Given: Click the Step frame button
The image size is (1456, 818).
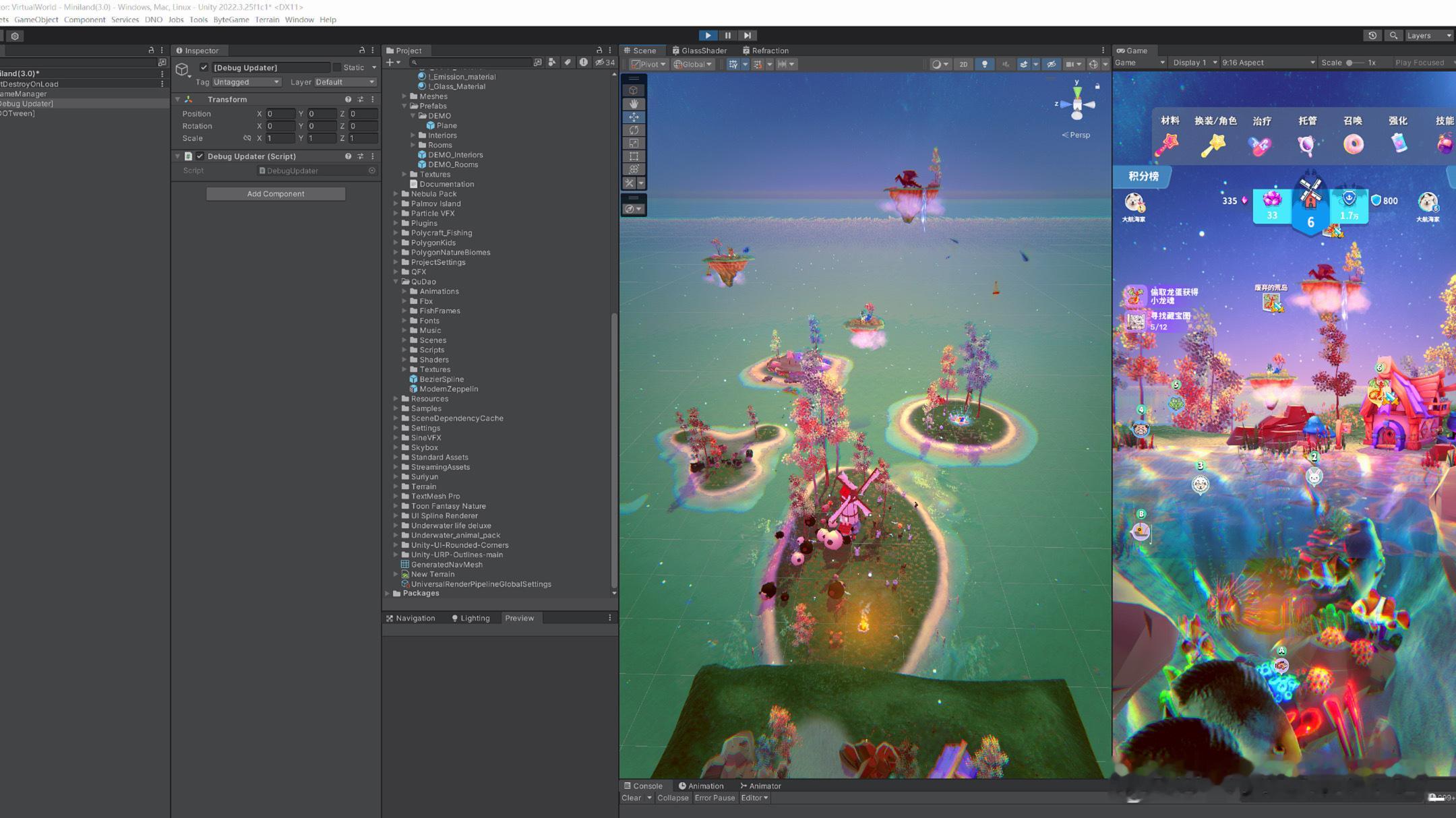Looking at the screenshot, I should pos(747,36).
